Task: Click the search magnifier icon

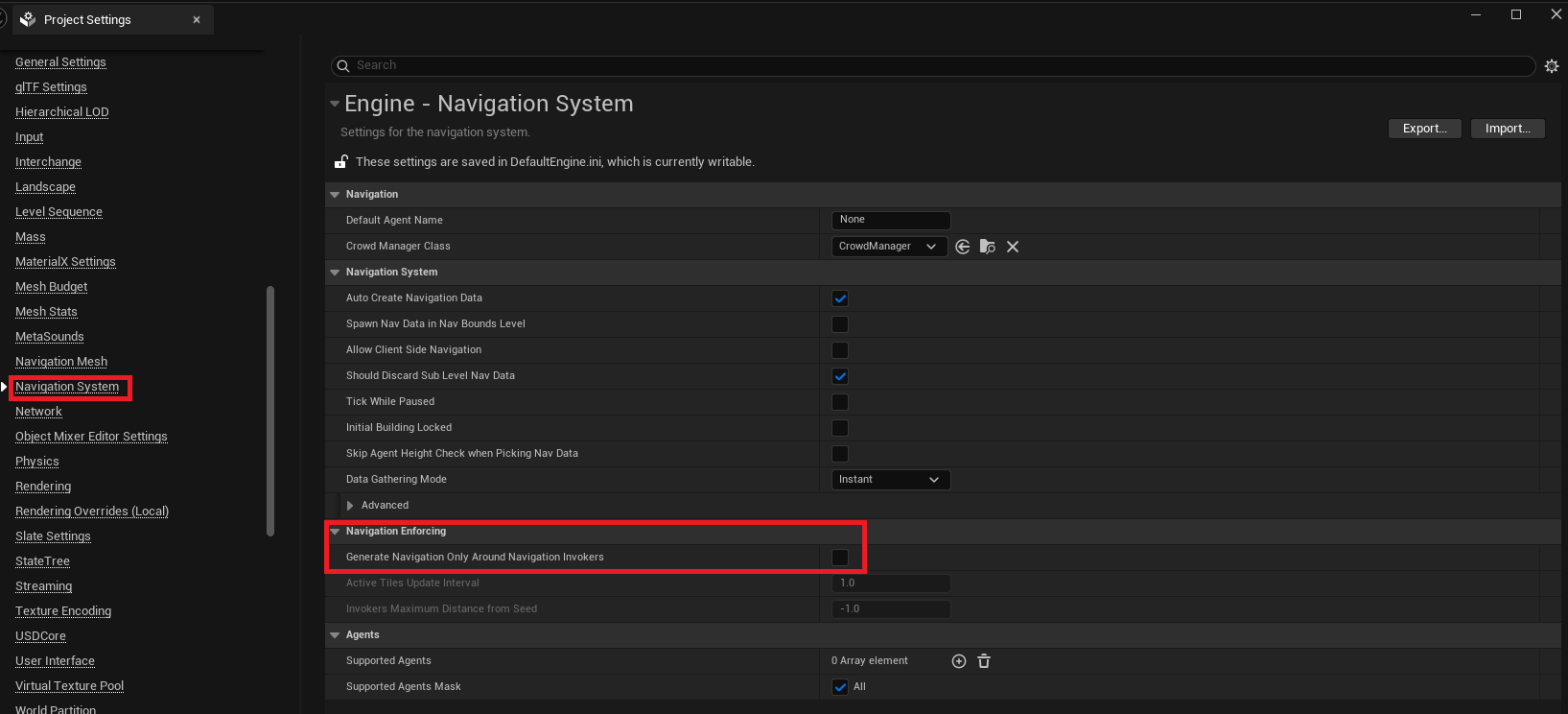Action: point(342,66)
